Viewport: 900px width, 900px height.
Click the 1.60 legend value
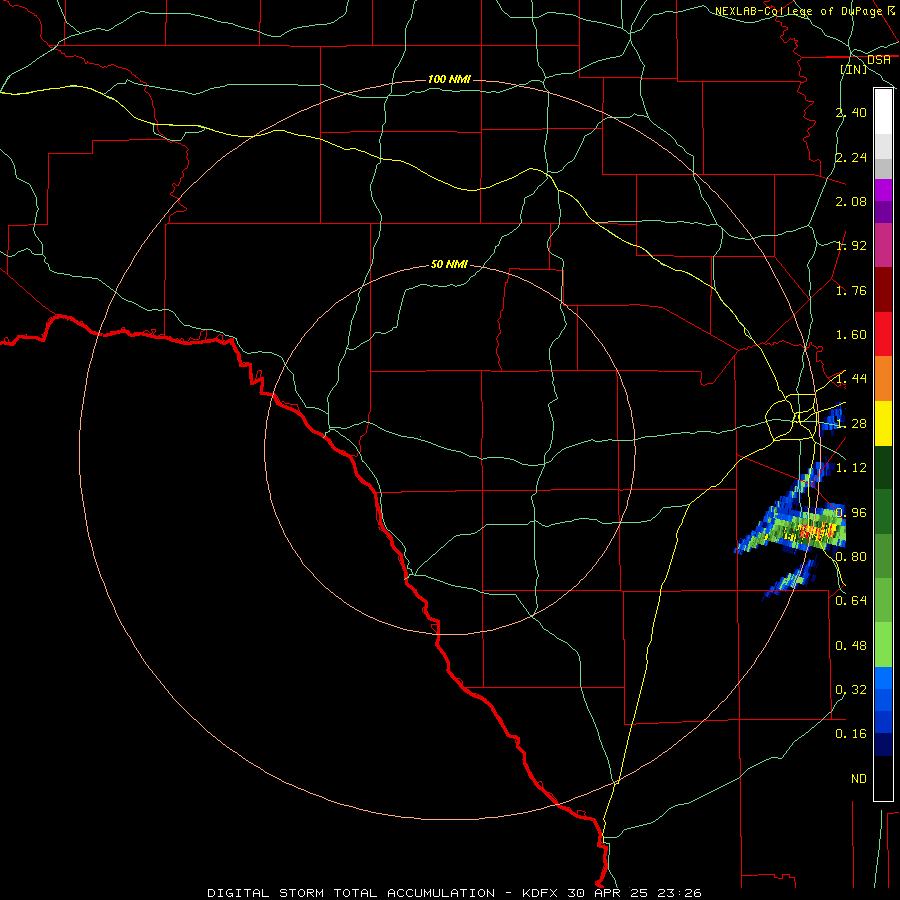tap(851, 335)
